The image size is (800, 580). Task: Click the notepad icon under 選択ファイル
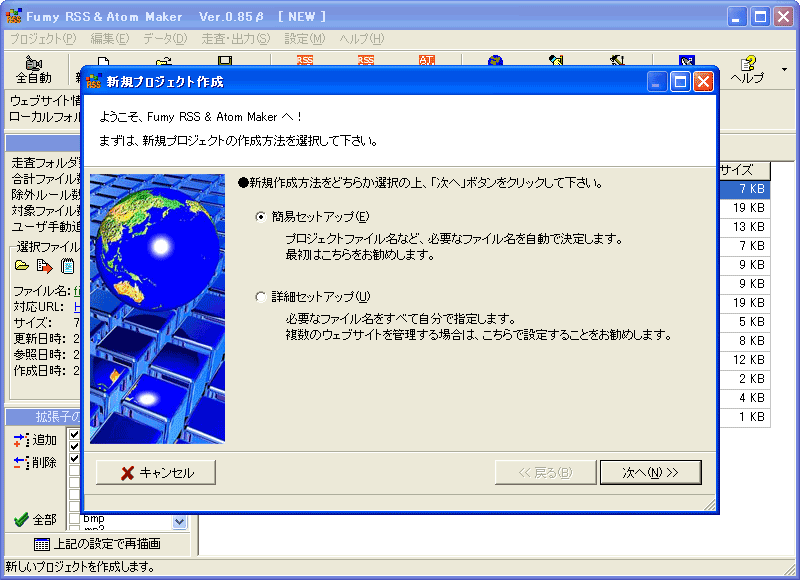(x=67, y=266)
